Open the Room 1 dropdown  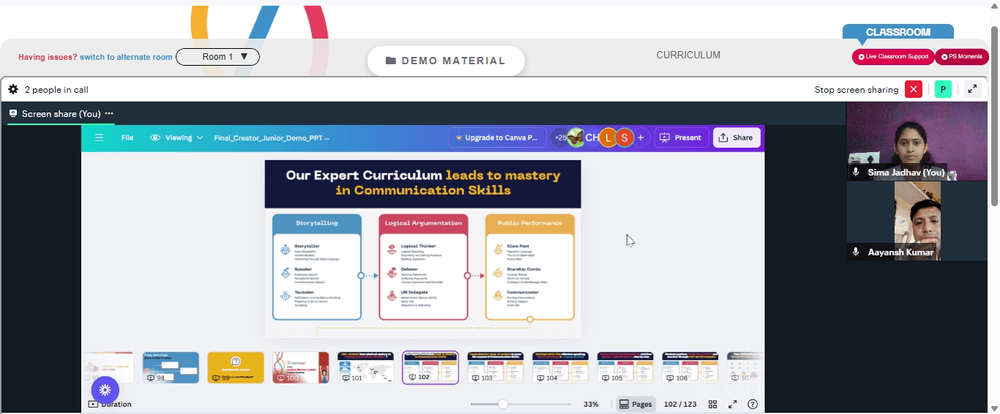coord(217,57)
